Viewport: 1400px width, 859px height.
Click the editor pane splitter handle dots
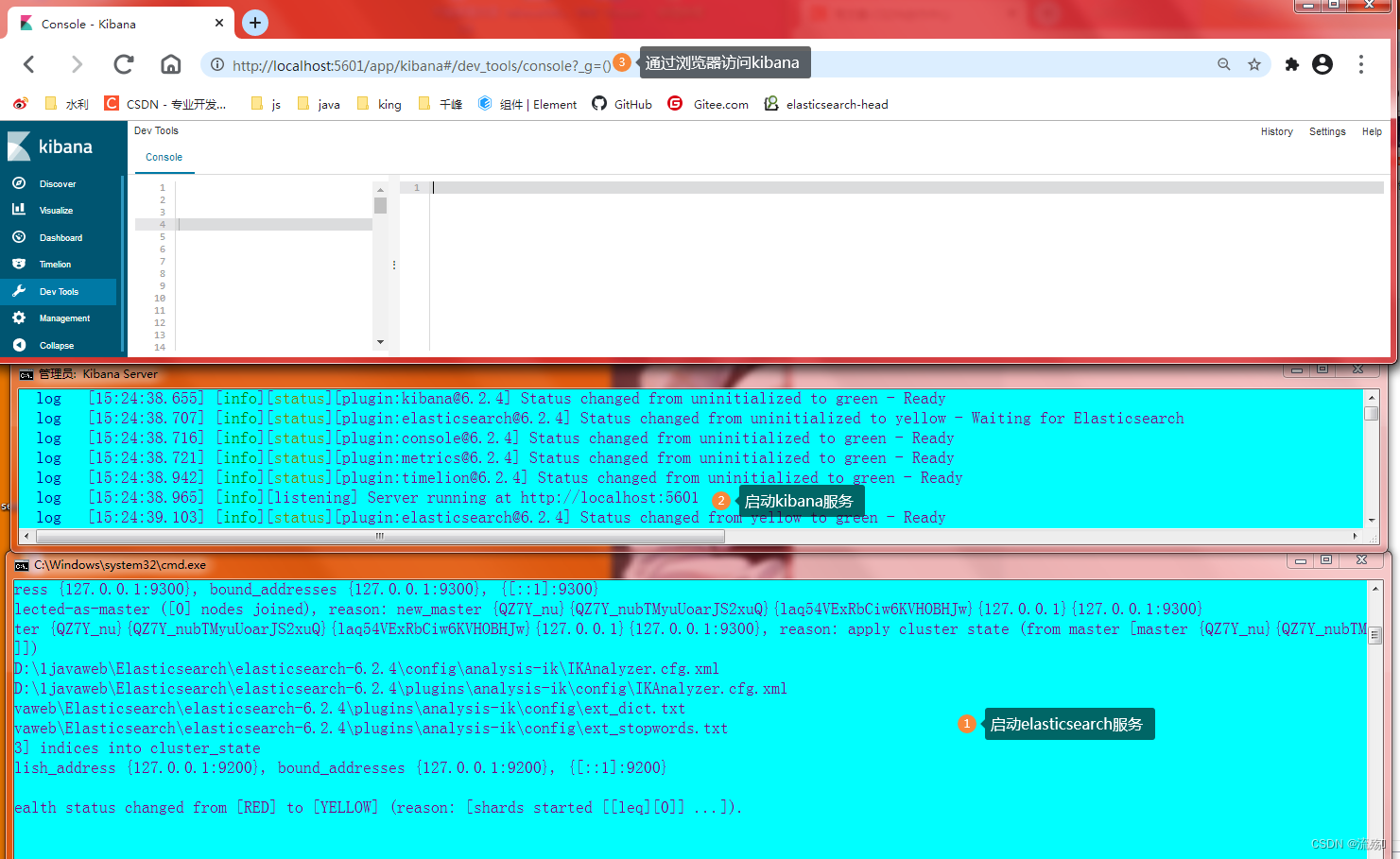pos(393,265)
